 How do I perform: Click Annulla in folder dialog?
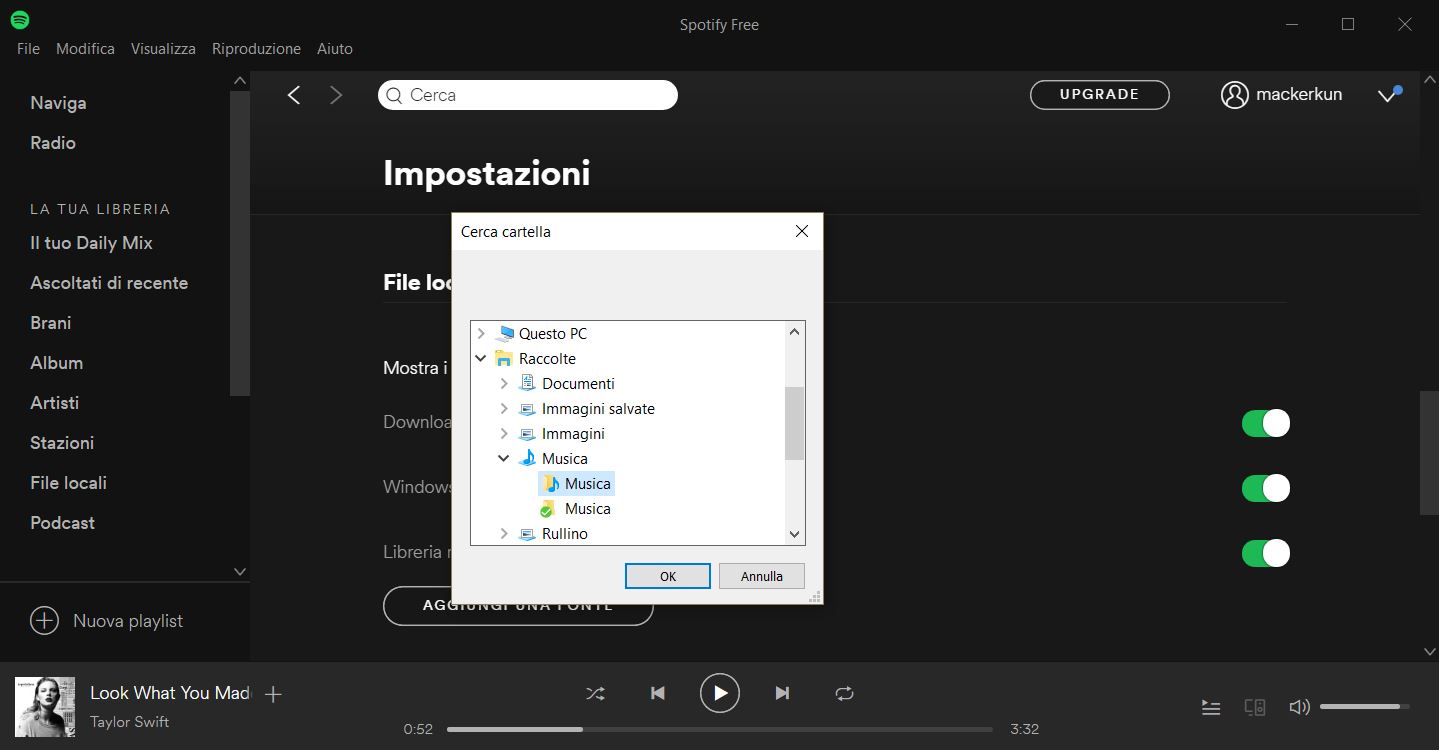coord(762,576)
